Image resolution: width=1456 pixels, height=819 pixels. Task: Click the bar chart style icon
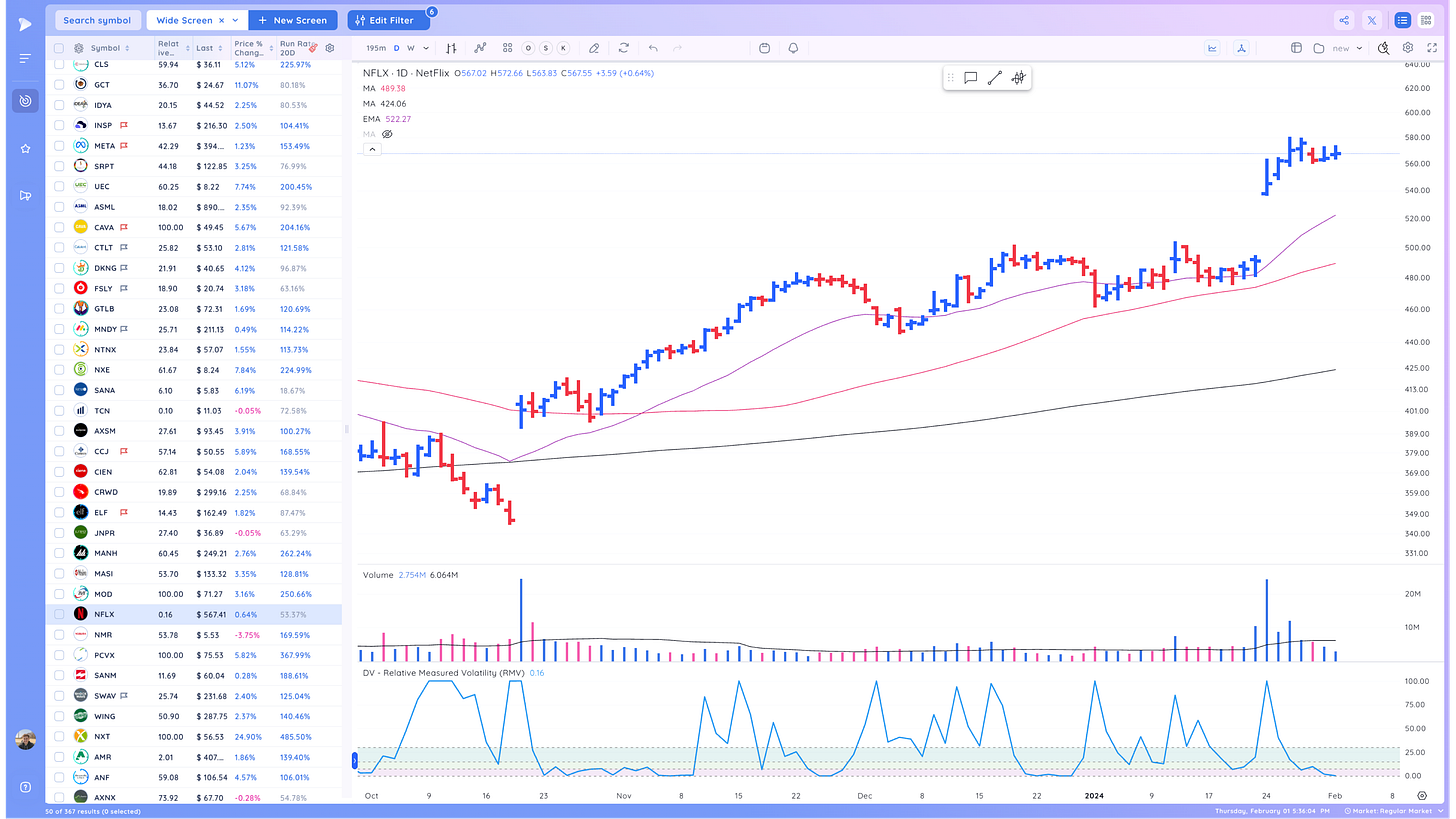pos(451,48)
